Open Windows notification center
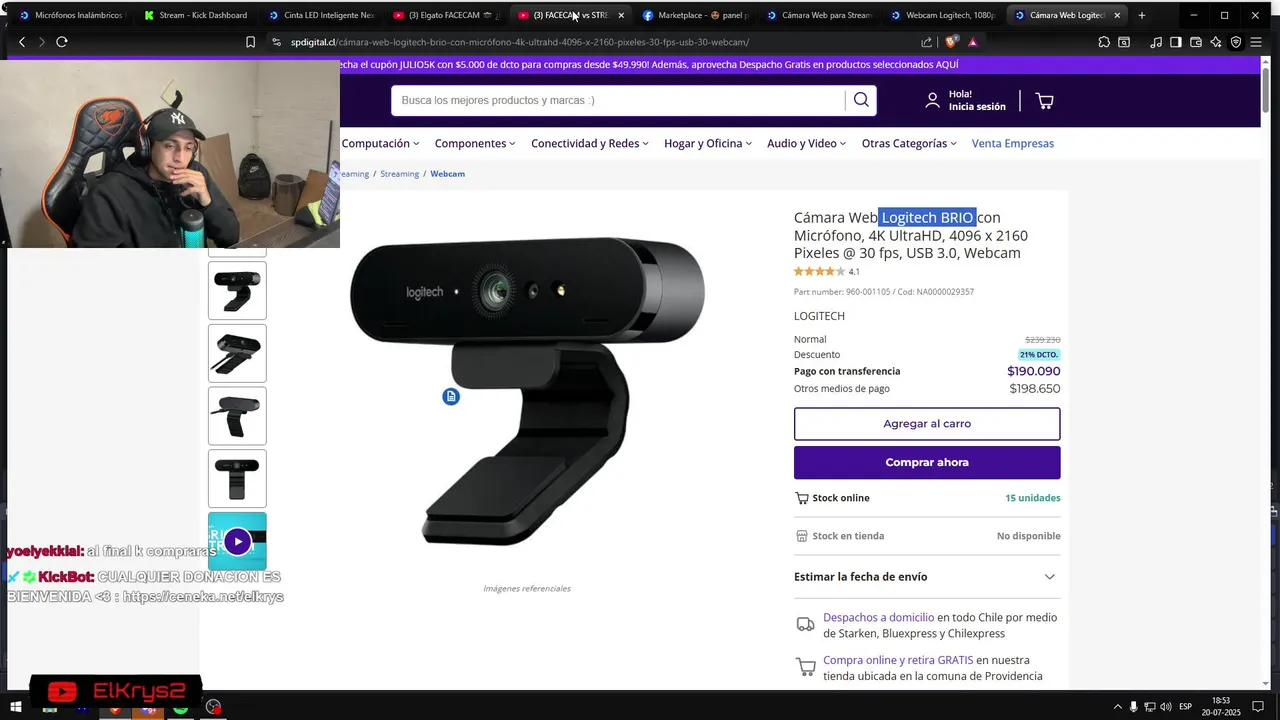This screenshot has height=720, width=1280. pyautogui.click(x=1256, y=707)
